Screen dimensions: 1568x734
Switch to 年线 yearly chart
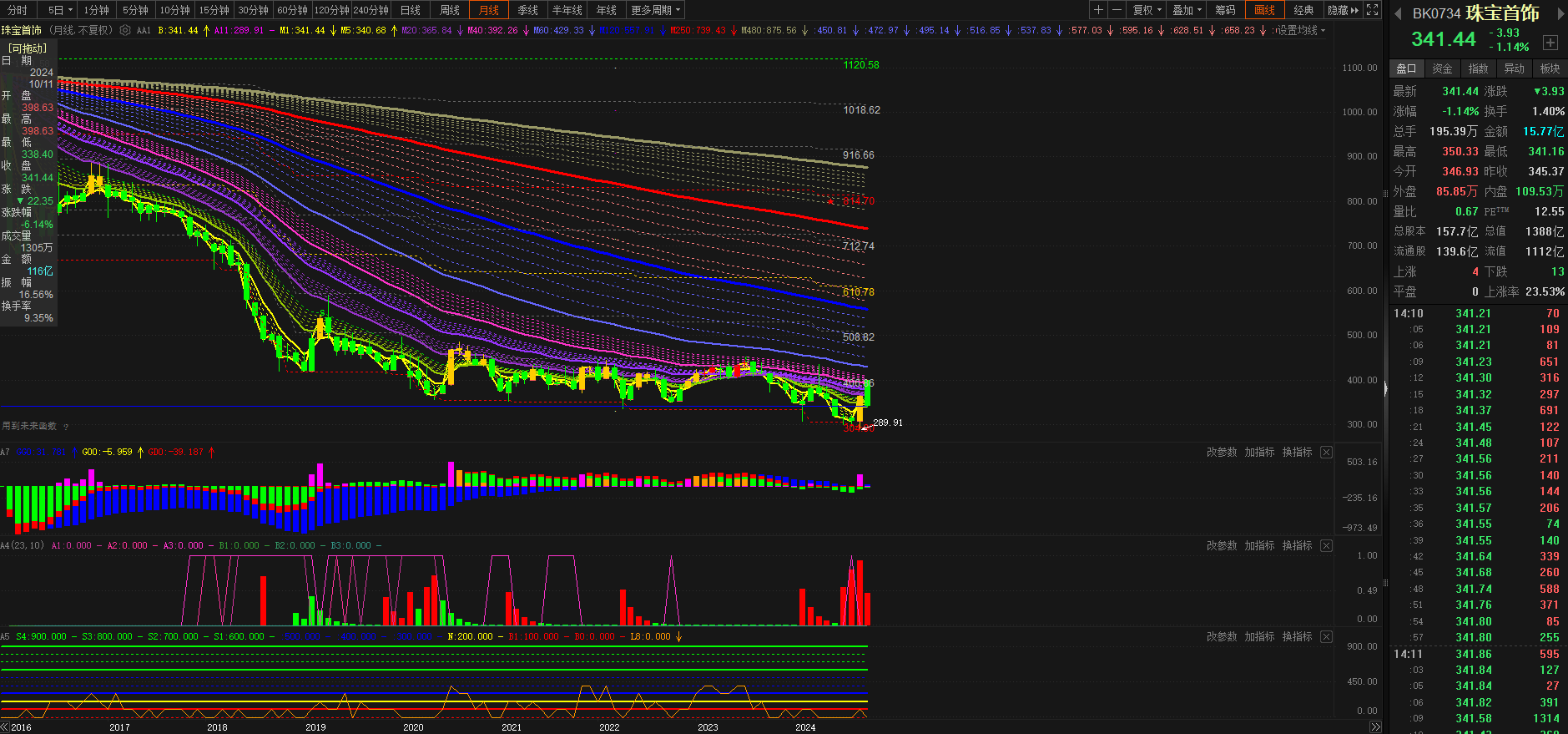pos(607,10)
